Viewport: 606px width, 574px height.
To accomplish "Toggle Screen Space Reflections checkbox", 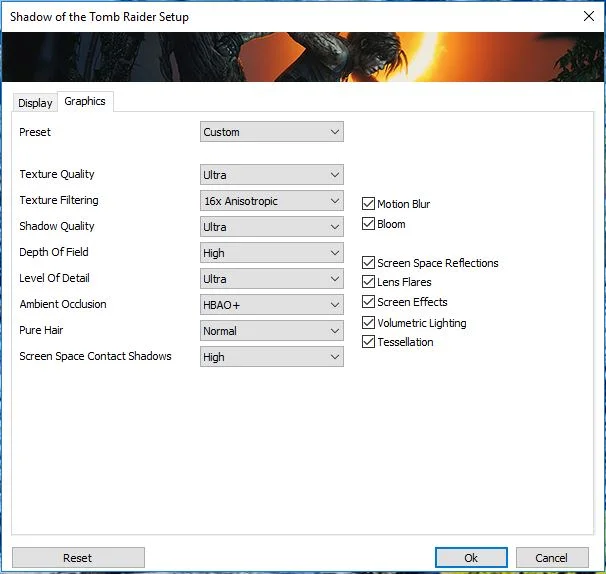I will [x=368, y=262].
